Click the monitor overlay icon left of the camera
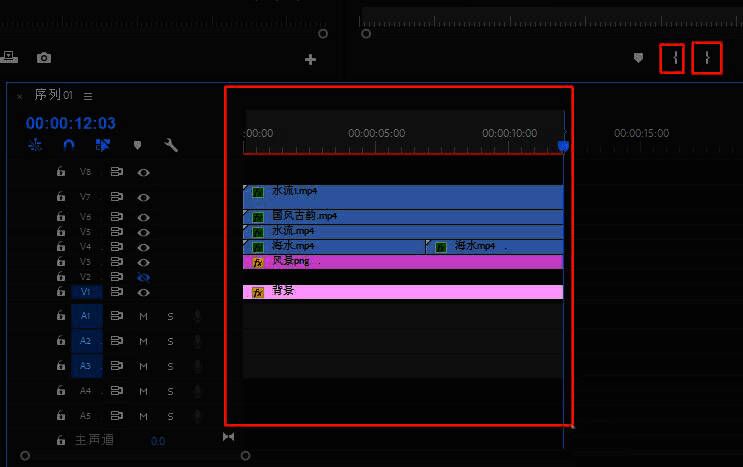 [9, 57]
